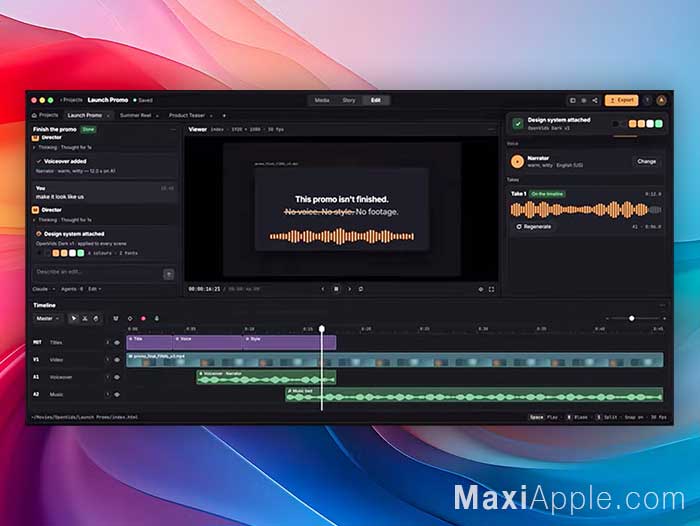
Task: Switch to the Story mode tab
Action: click(x=349, y=100)
